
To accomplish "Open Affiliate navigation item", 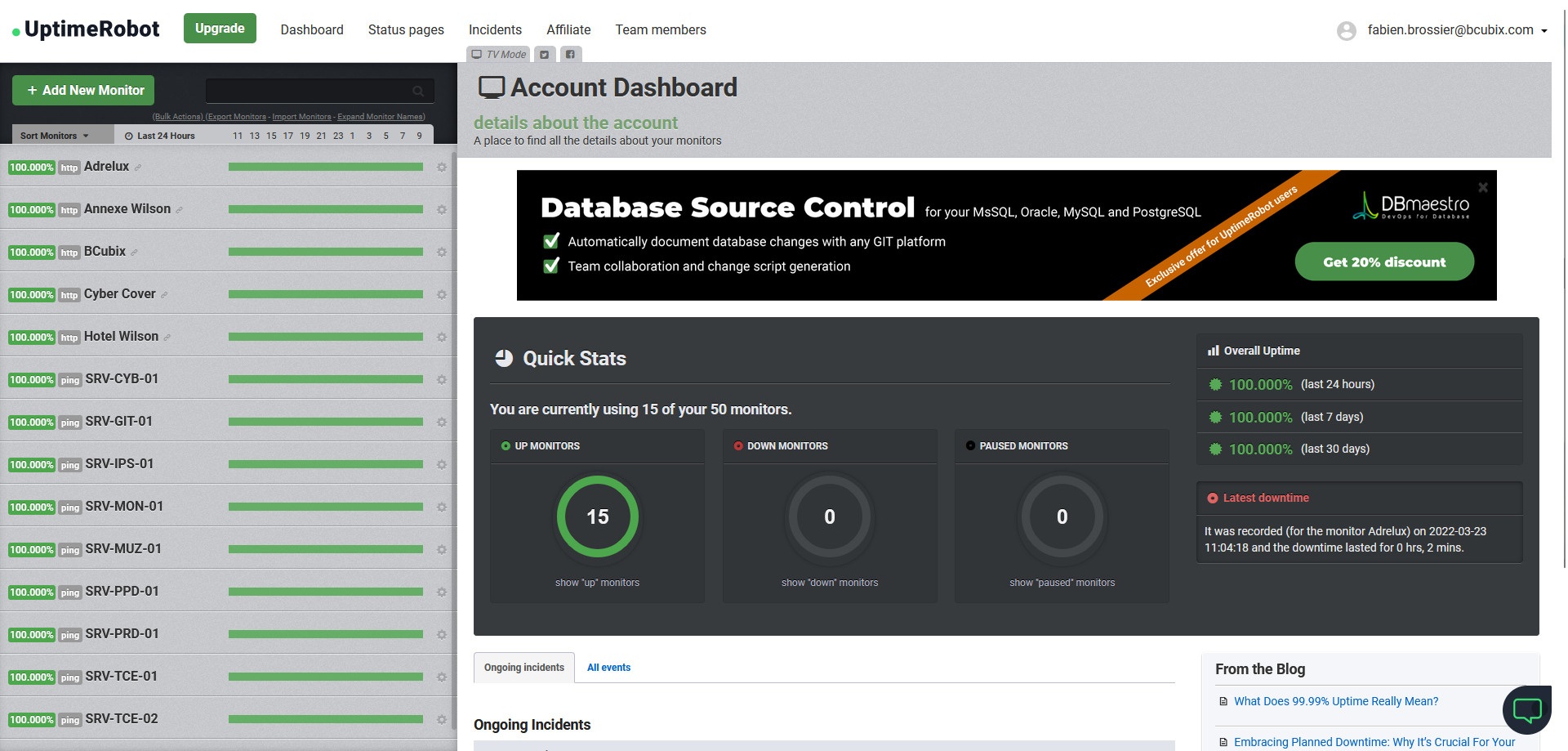I will [x=568, y=30].
